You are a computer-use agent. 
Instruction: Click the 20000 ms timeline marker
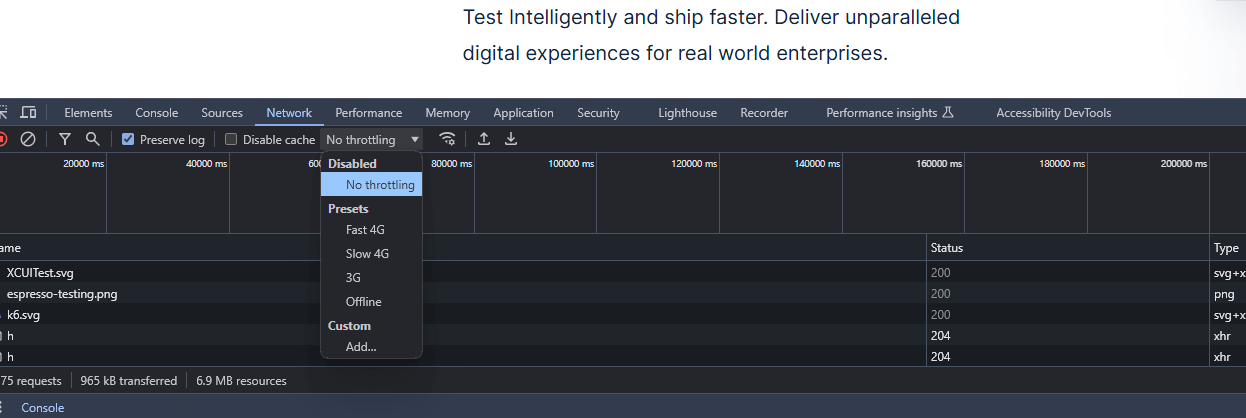click(83, 164)
